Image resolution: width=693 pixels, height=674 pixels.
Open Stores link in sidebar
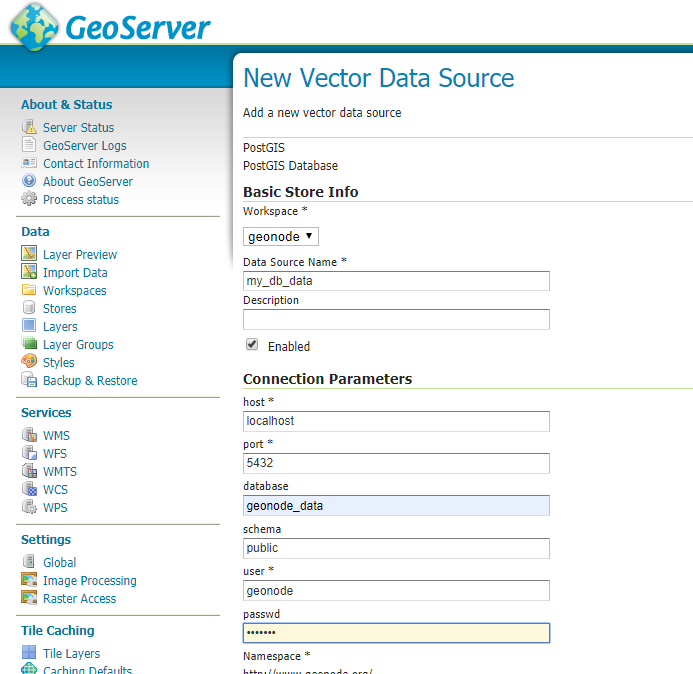(60, 308)
